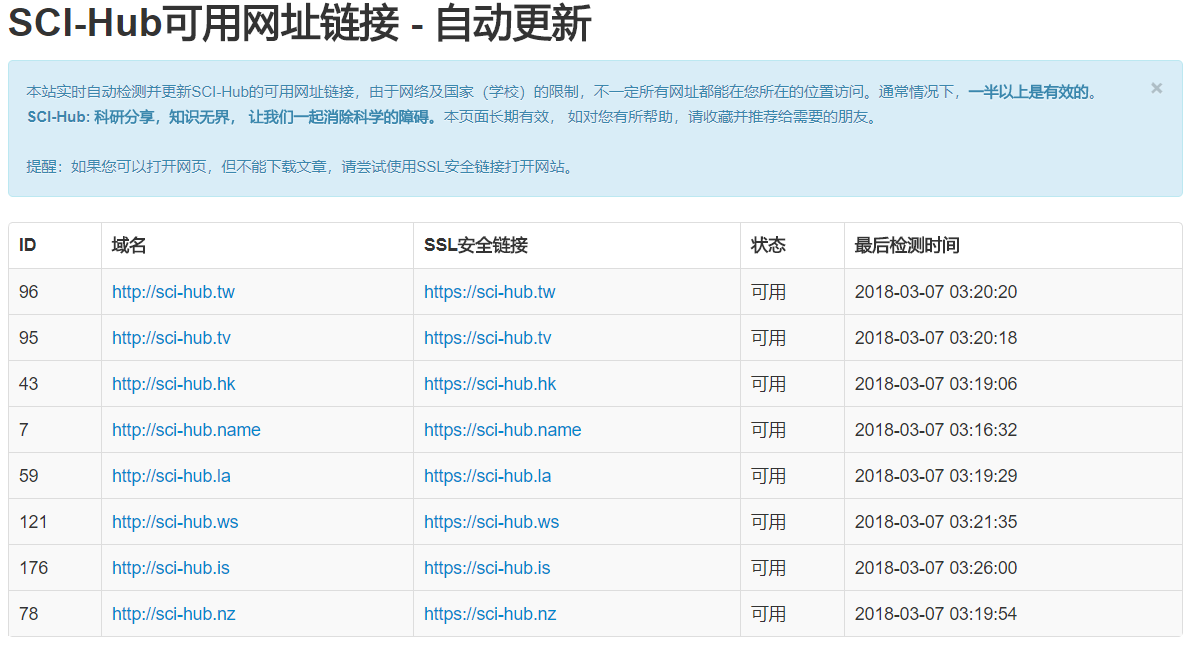Open the https://sci-hub.nz SSL link
This screenshot has width=1196, height=647.
[488, 613]
